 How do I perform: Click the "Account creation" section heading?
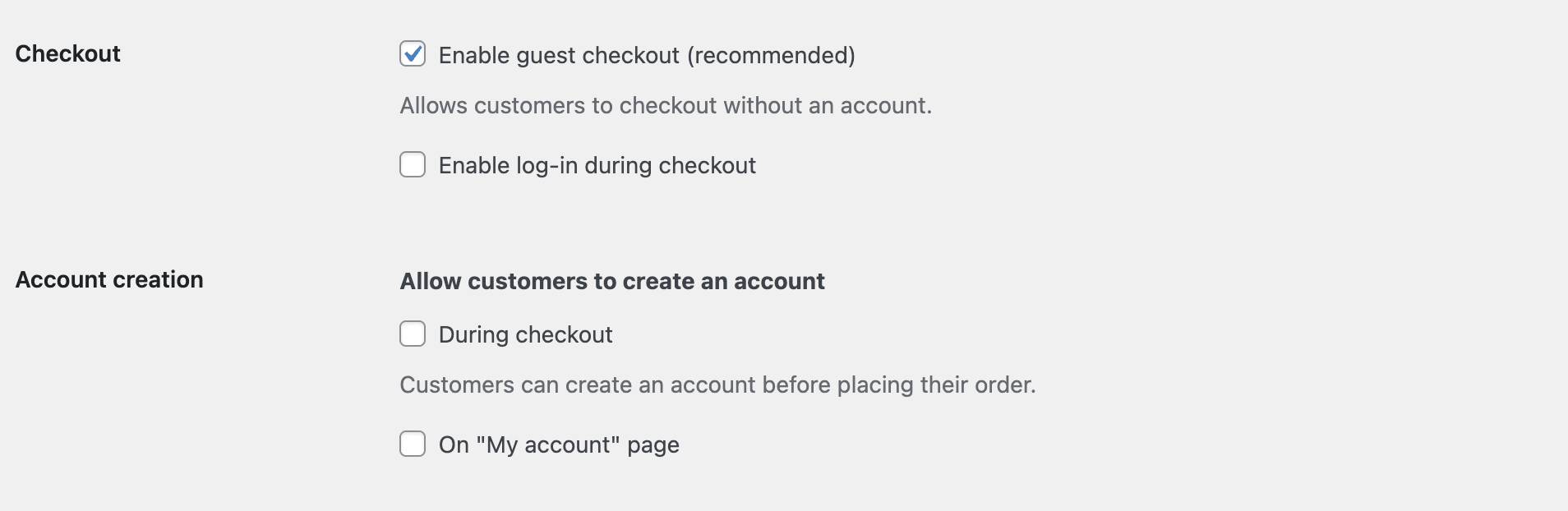tap(108, 279)
